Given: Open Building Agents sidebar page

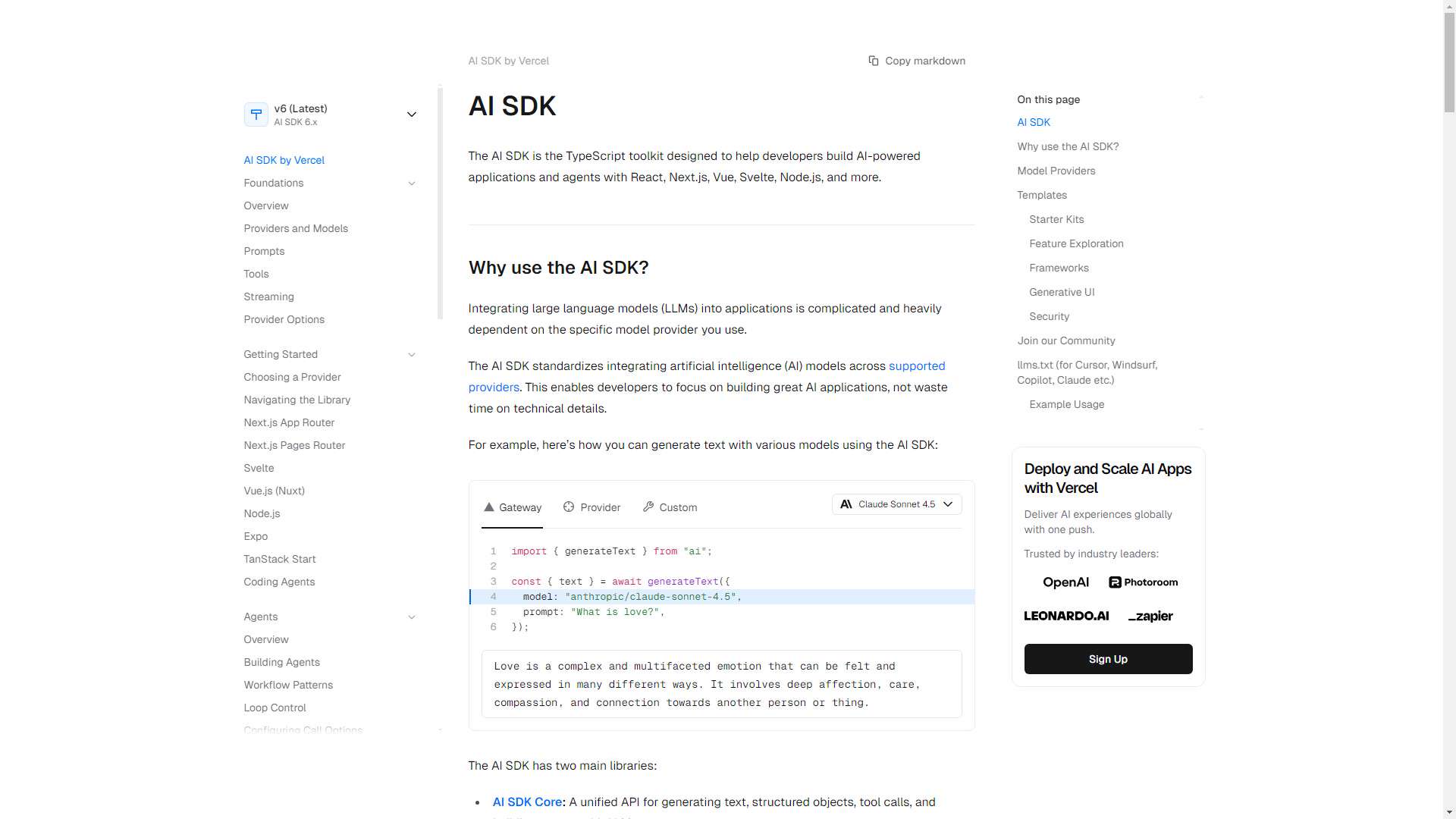Looking at the screenshot, I should tap(281, 663).
